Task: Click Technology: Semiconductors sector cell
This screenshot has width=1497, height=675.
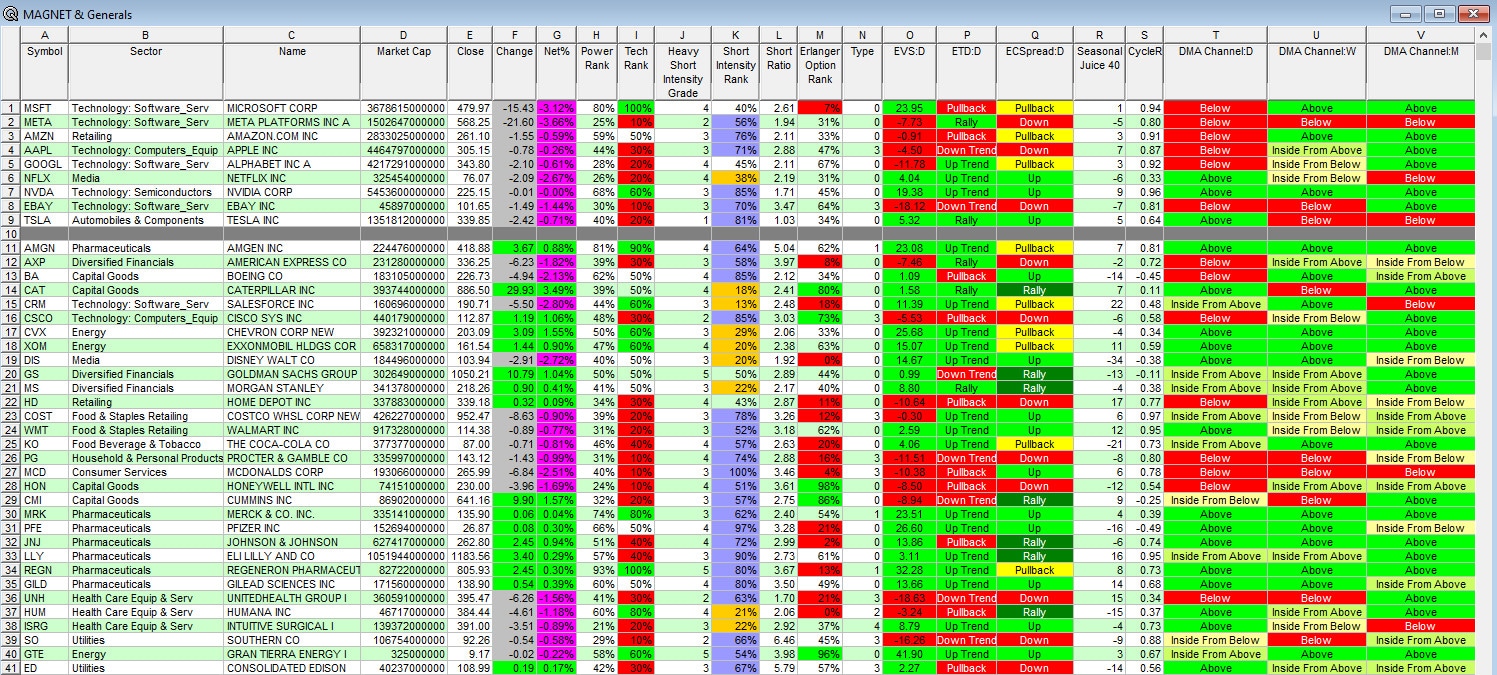Action: coord(146,191)
